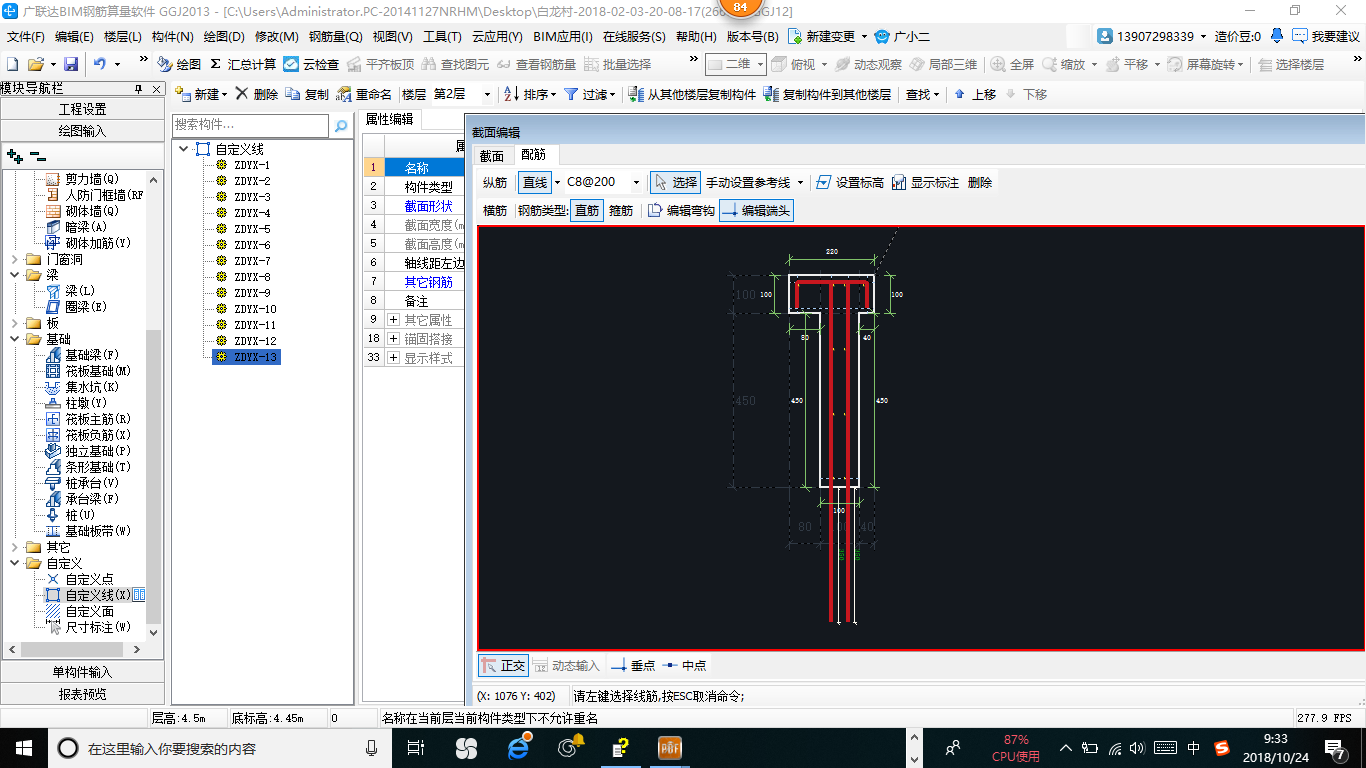The width and height of the screenshot is (1366, 768).
Task: Toggle 动态输入 dynamic input
Action: pos(567,665)
